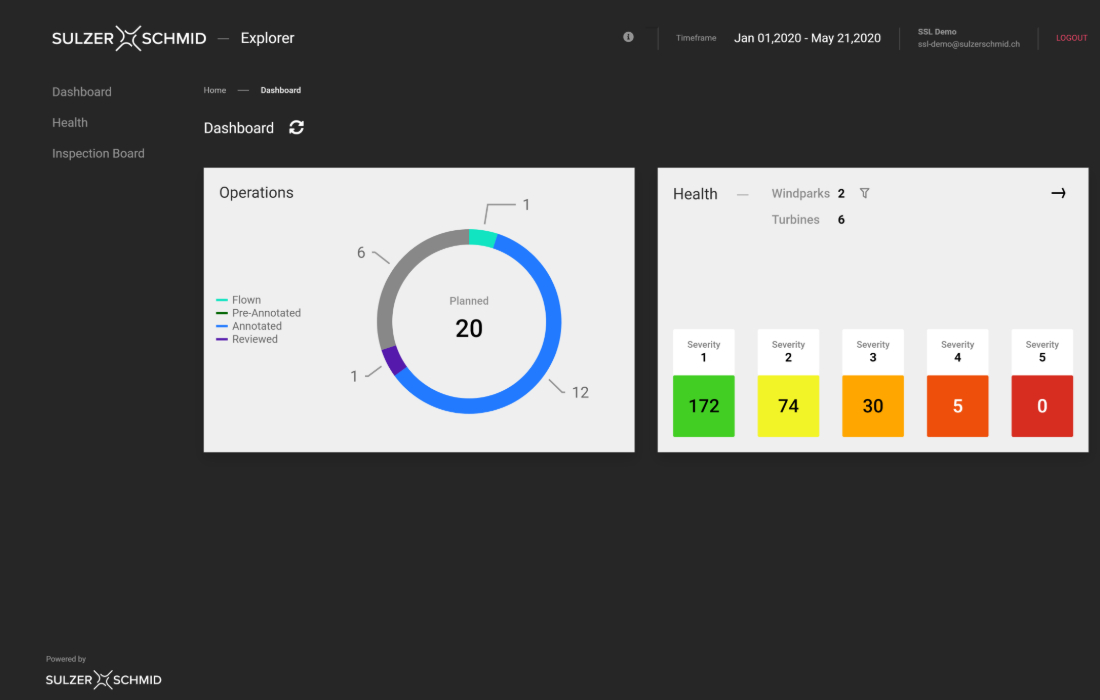Image resolution: width=1100 pixels, height=700 pixels.
Task: Click the Turbines label
Action: click(x=796, y=220)
